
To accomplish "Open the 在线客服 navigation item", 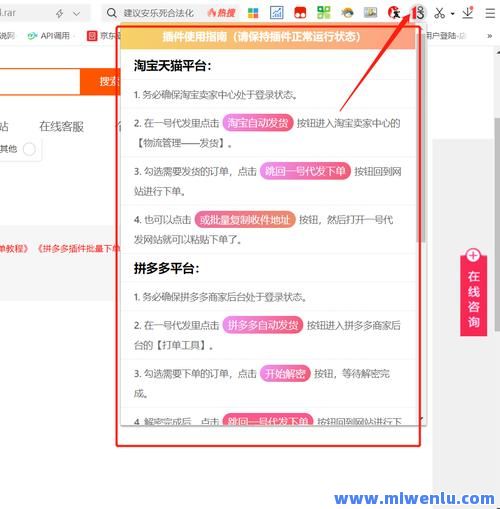I will pyautogui.click(x=61, y=127).
